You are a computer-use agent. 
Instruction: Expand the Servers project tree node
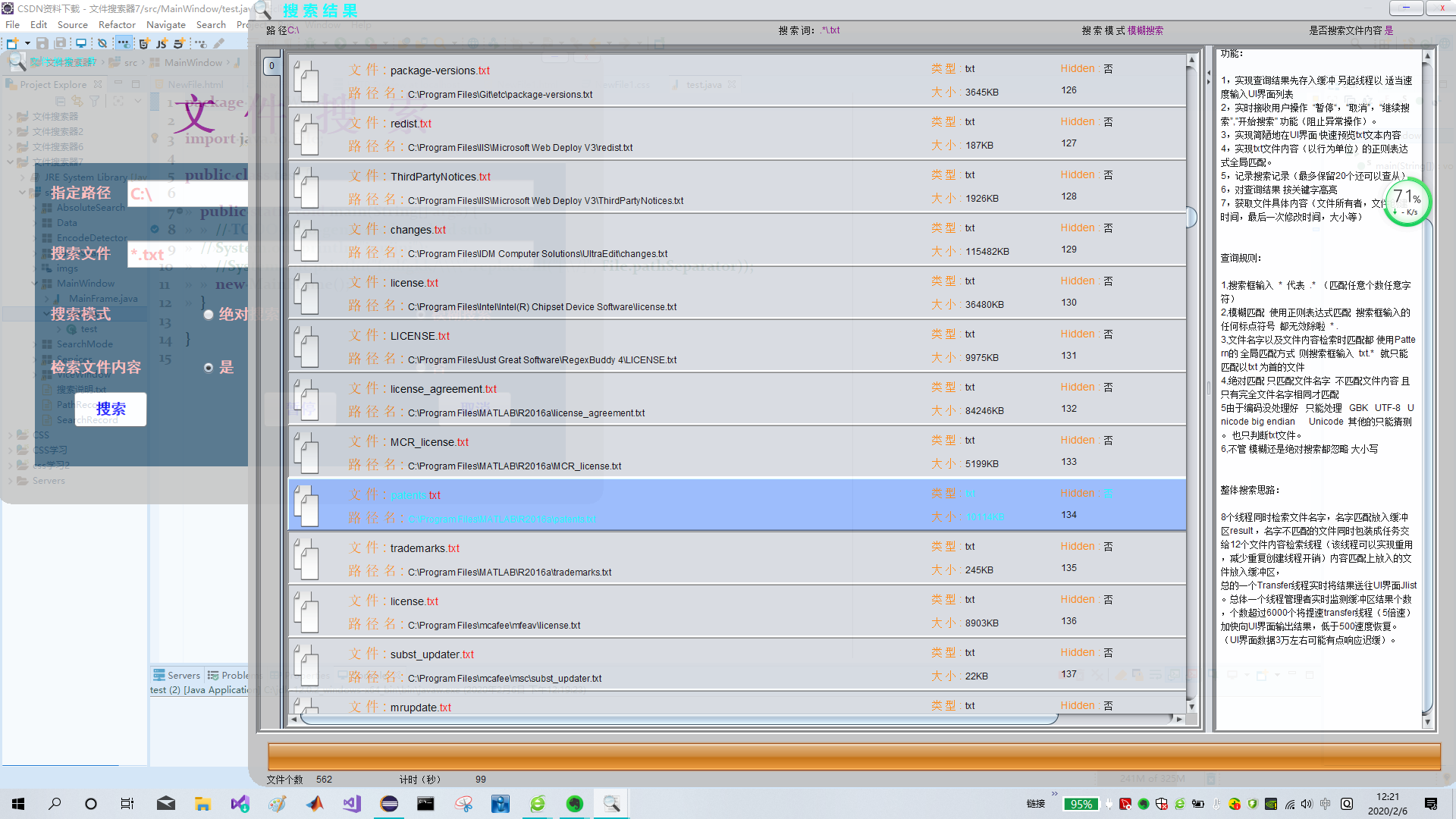(11, 481)
